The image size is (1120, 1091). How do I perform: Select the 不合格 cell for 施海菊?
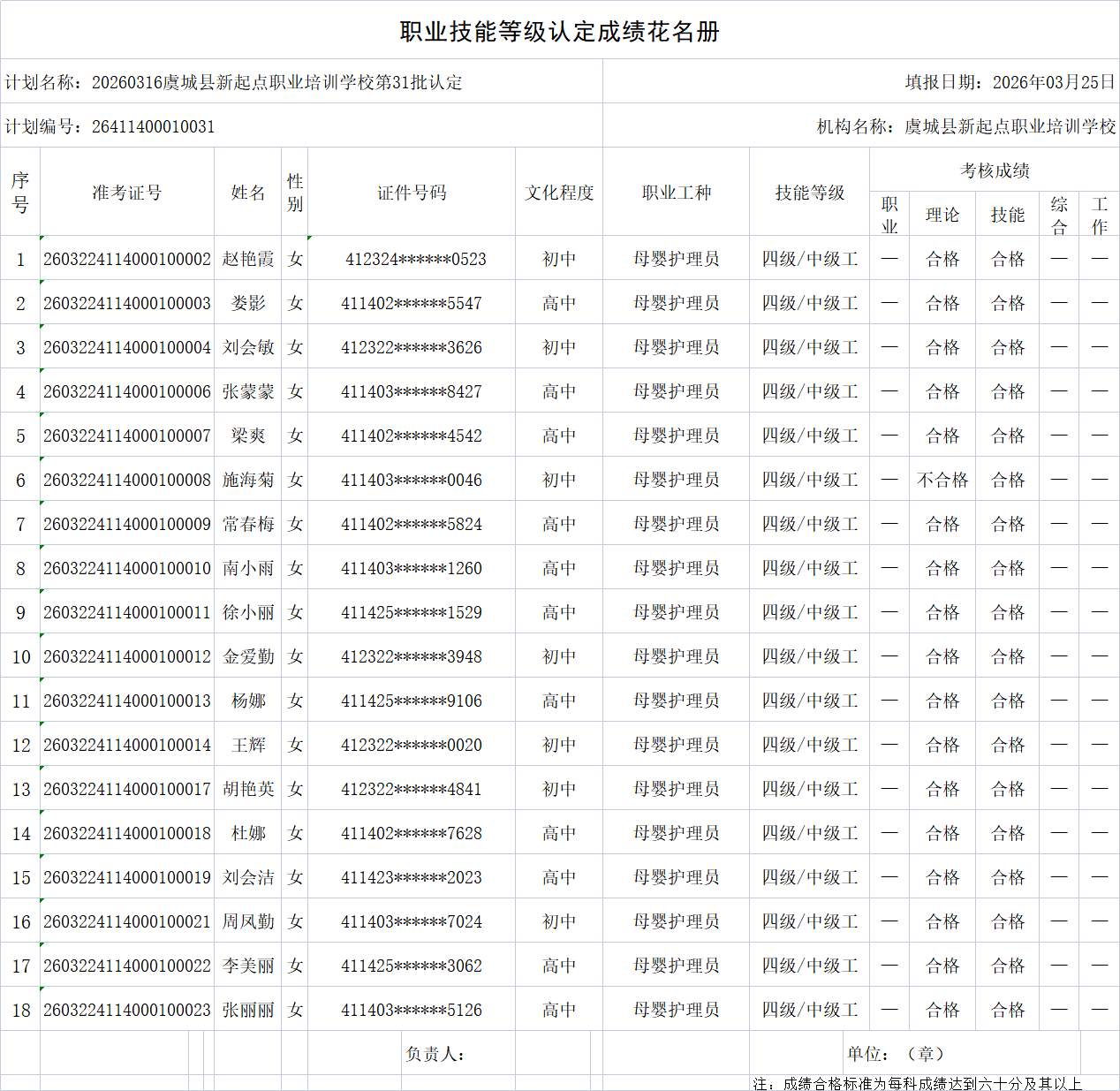pos(942,479)
